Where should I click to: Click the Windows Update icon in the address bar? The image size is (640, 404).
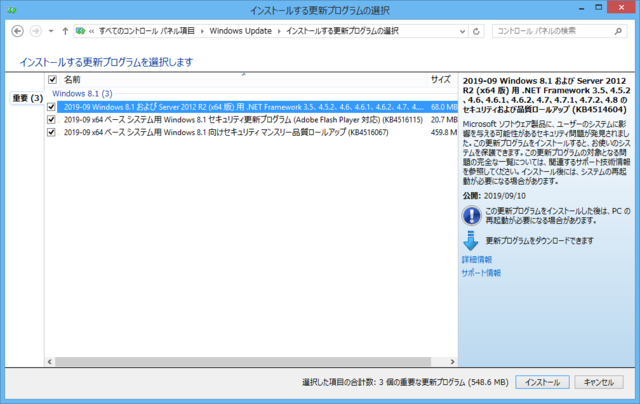click(x=81, y=31)
